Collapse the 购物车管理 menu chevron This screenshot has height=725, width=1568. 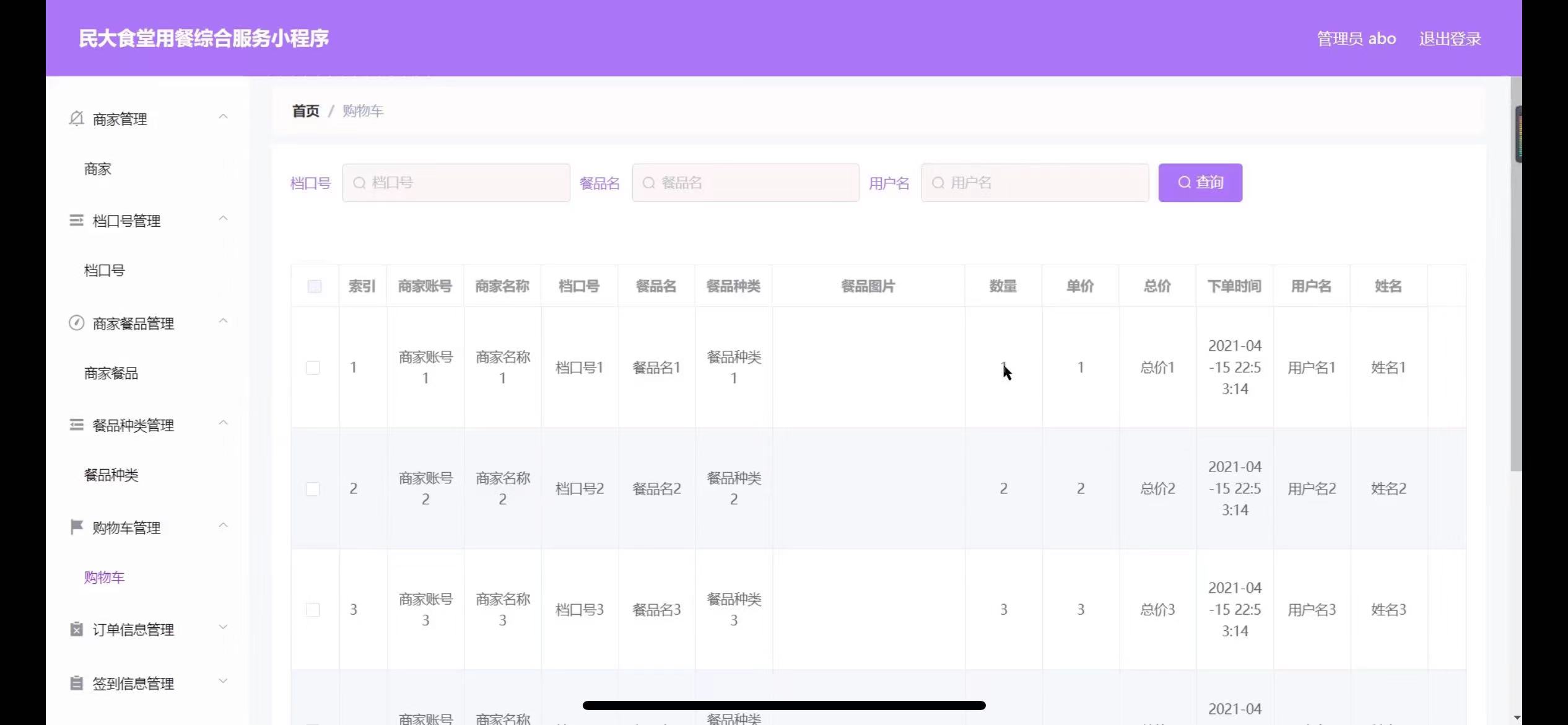223,525
